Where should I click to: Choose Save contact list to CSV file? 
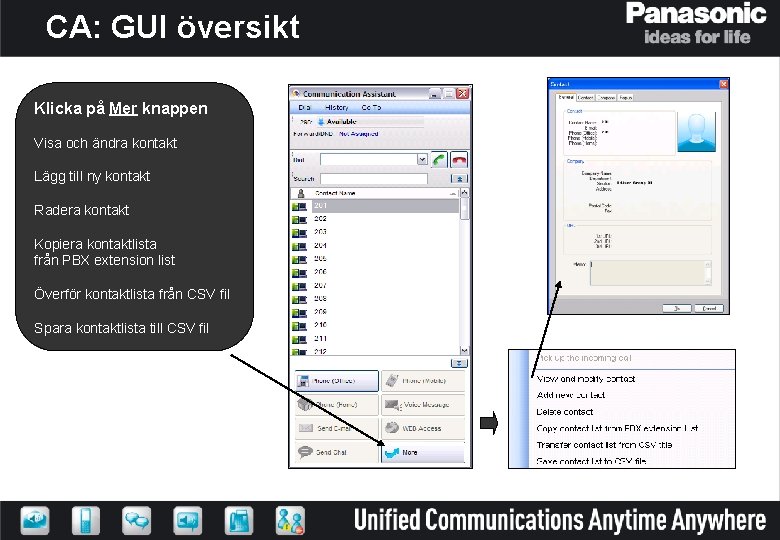coord(591,461)
